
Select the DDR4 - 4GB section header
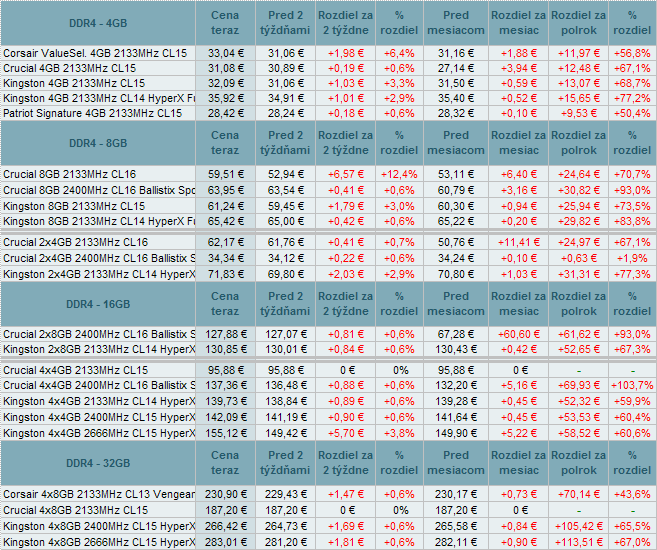[x=98, y=23]
